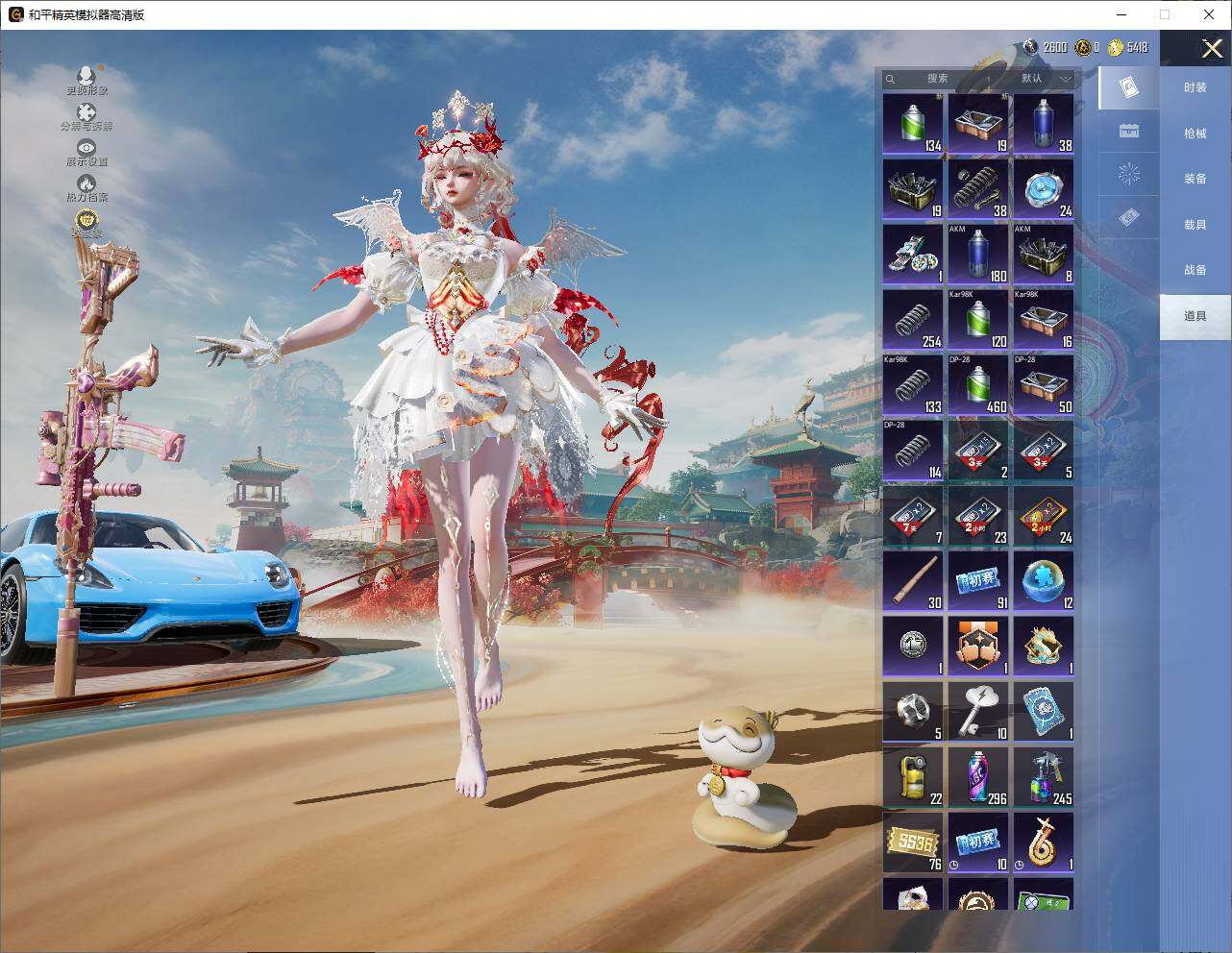The image size is (1232, 953).
Task: Select the 战备 tab
Action: pos(1195,270)
